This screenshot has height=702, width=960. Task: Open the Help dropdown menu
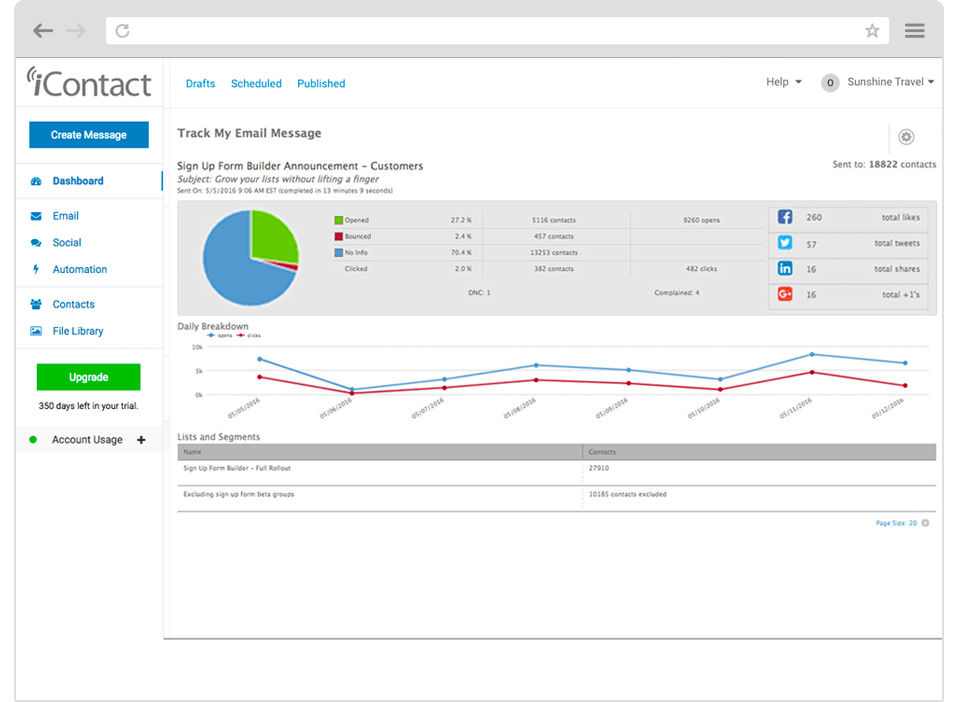click(783, 82)
